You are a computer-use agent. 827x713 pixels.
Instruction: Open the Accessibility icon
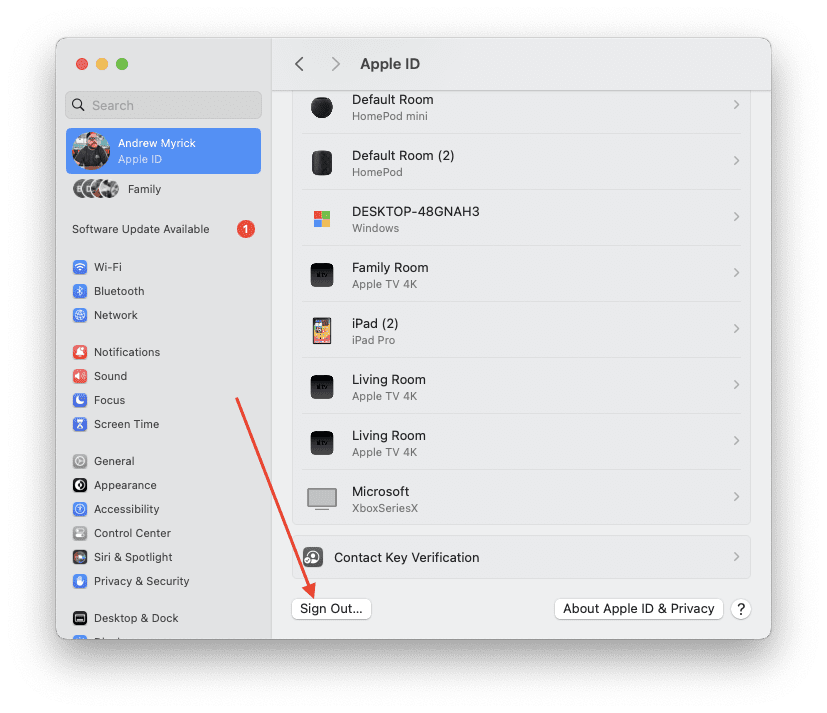tap(80, 509)
